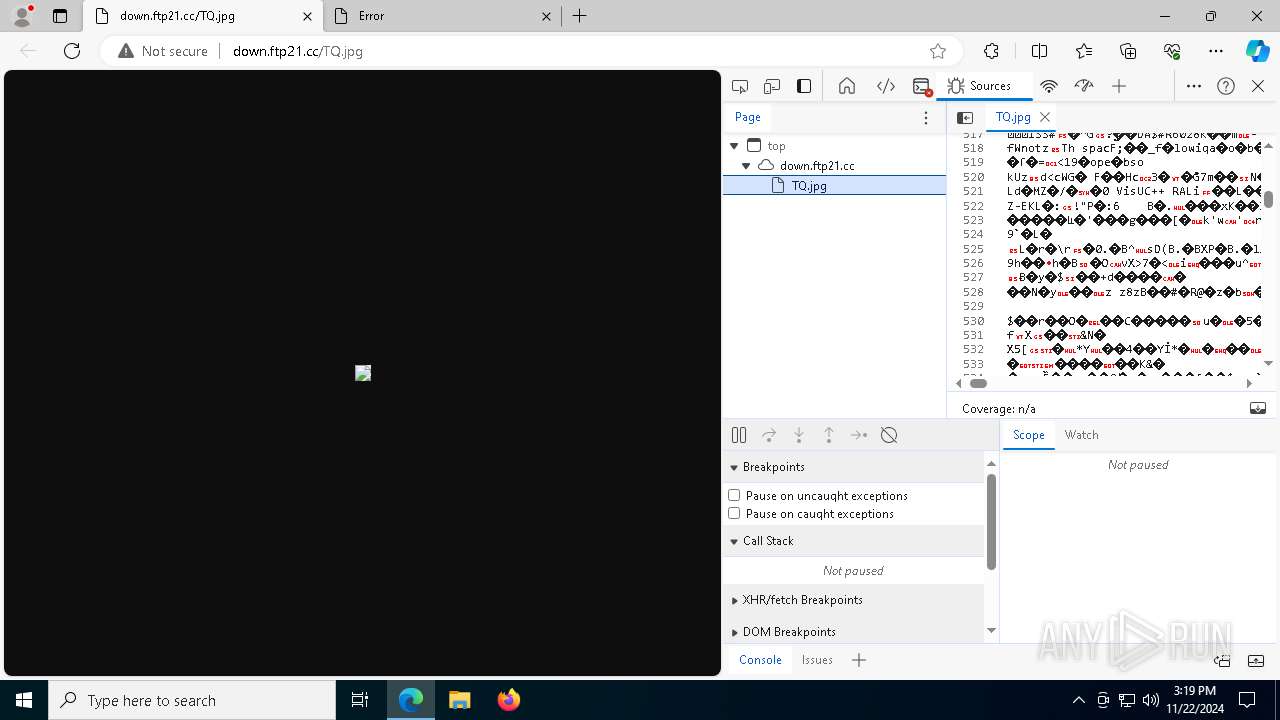
Task: Open the Performance tool icon
Action: click(x=1084, y=86)
